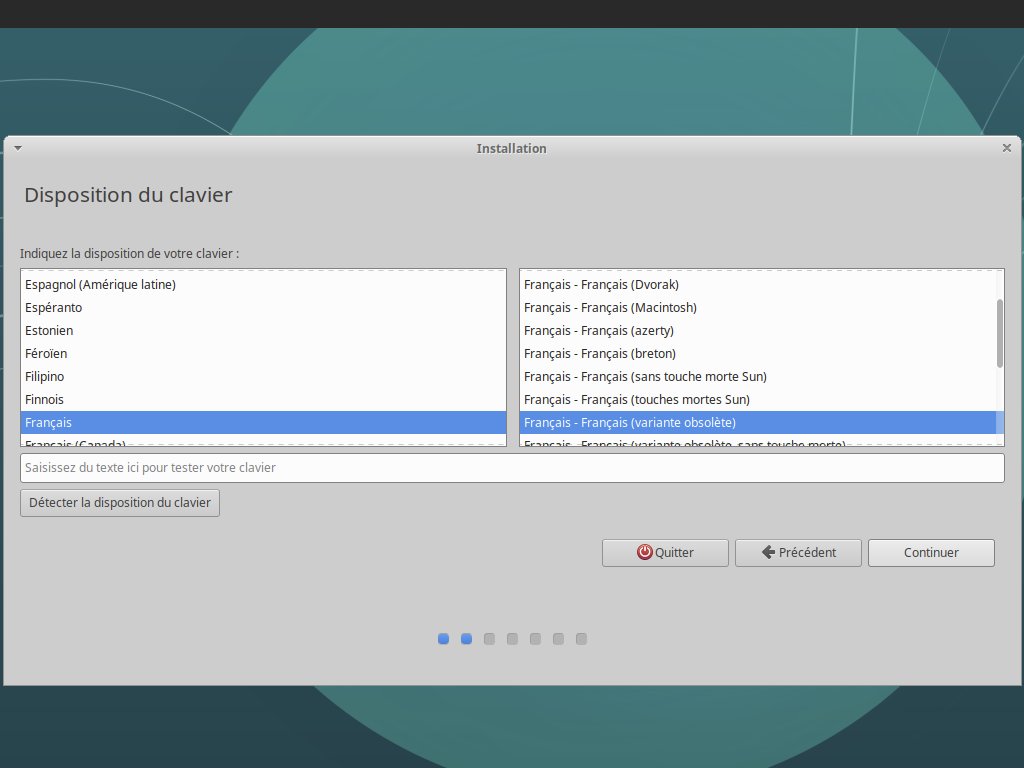Click the keyboard test text field
The height and width of the screenshot is (768, 1024).
point(512,468)
